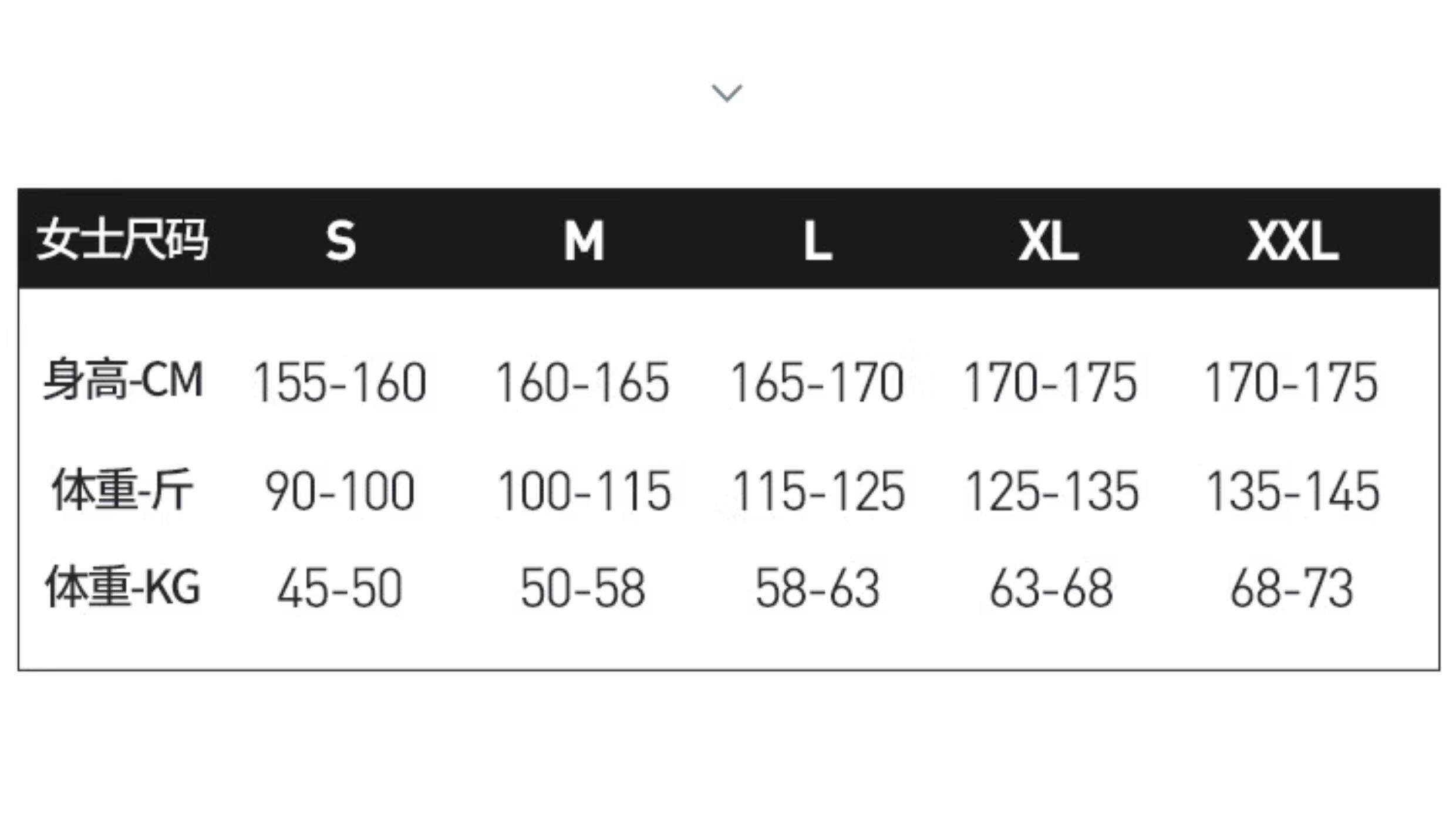Screen dimensions: 1456x817
Task: Click the 68-73 kilogram cell
Action: 1292,589
